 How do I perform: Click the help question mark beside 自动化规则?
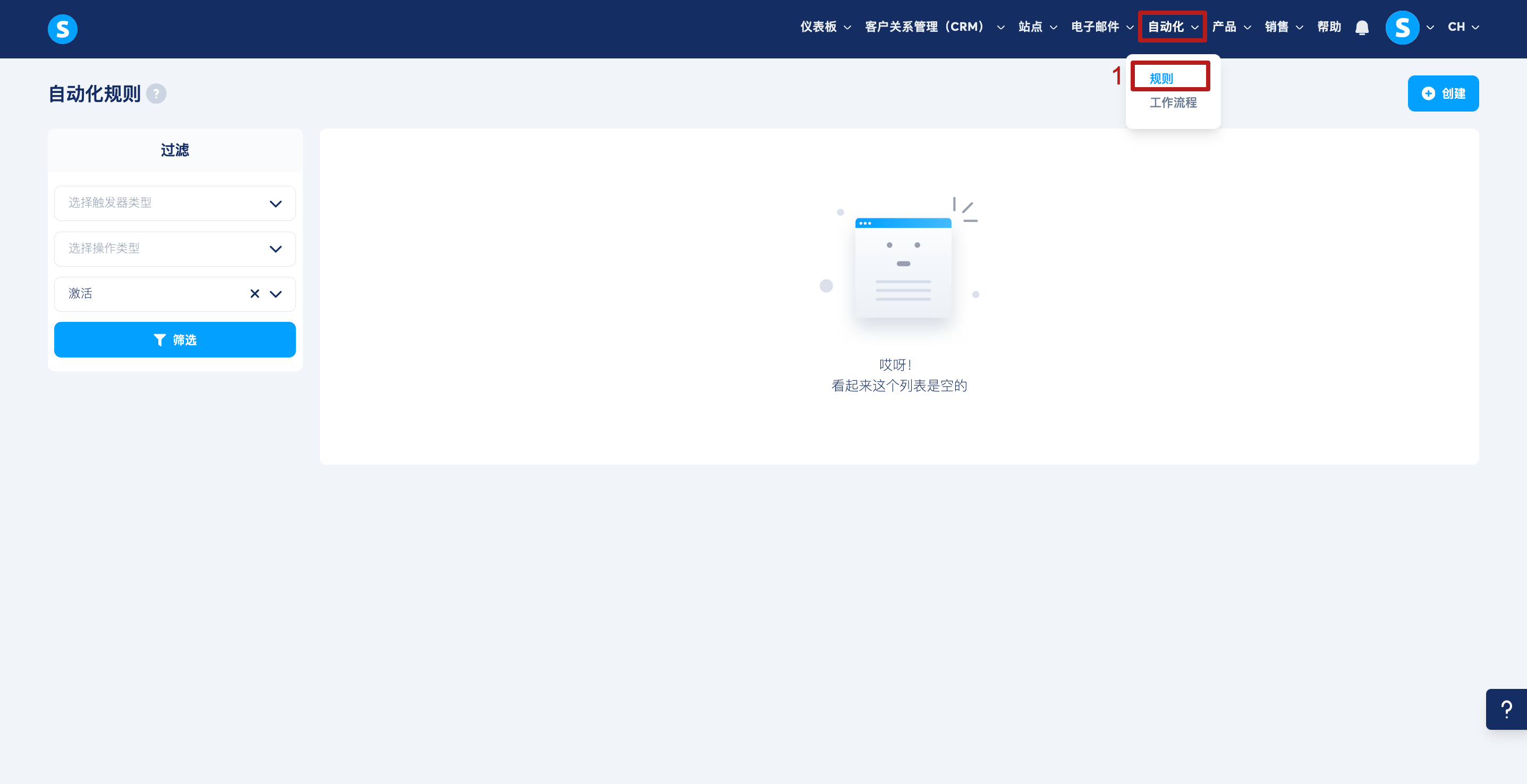(x=156, y=93)
